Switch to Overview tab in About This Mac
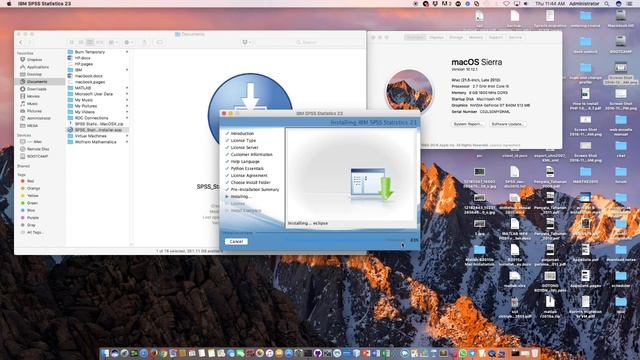This screenshot has width=640, height=360. 416,37
